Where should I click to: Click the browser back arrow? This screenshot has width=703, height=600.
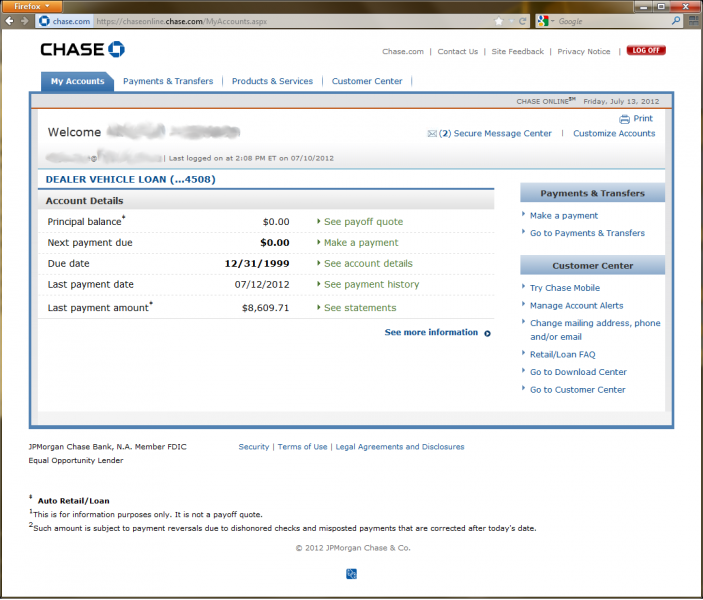11,21
